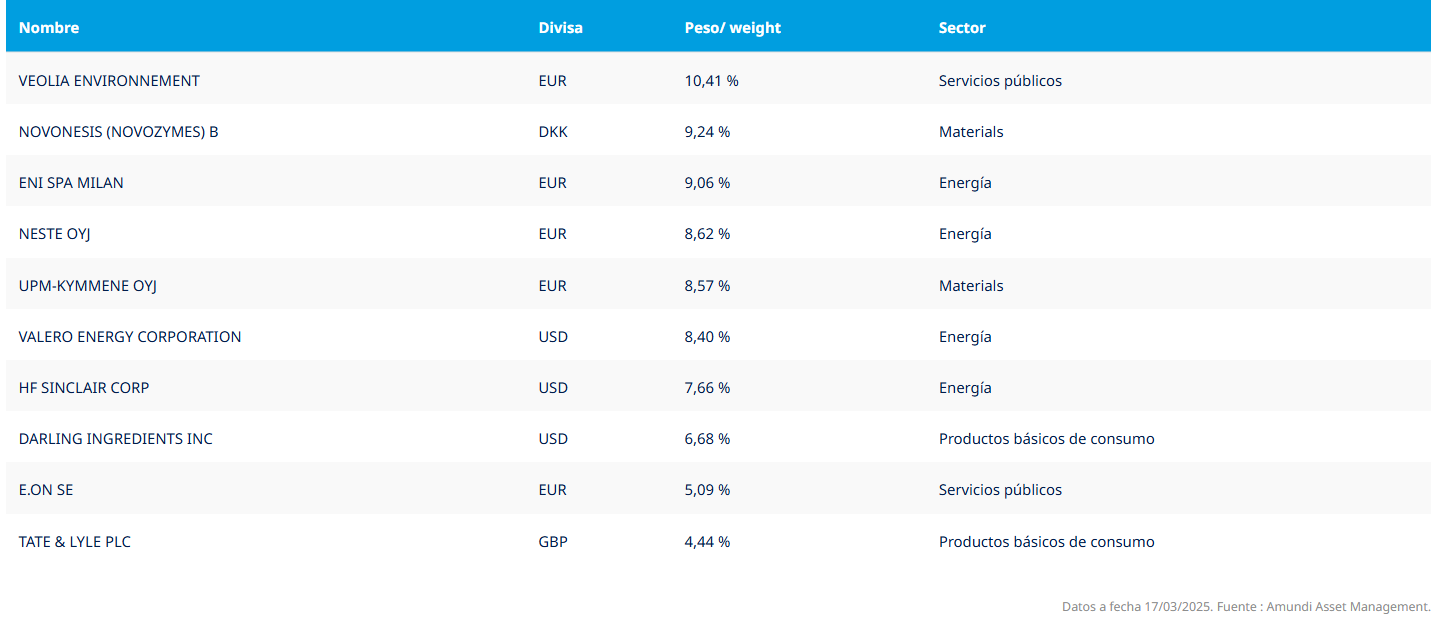Click the 7,66 % weight value

(x=707, y=388)
